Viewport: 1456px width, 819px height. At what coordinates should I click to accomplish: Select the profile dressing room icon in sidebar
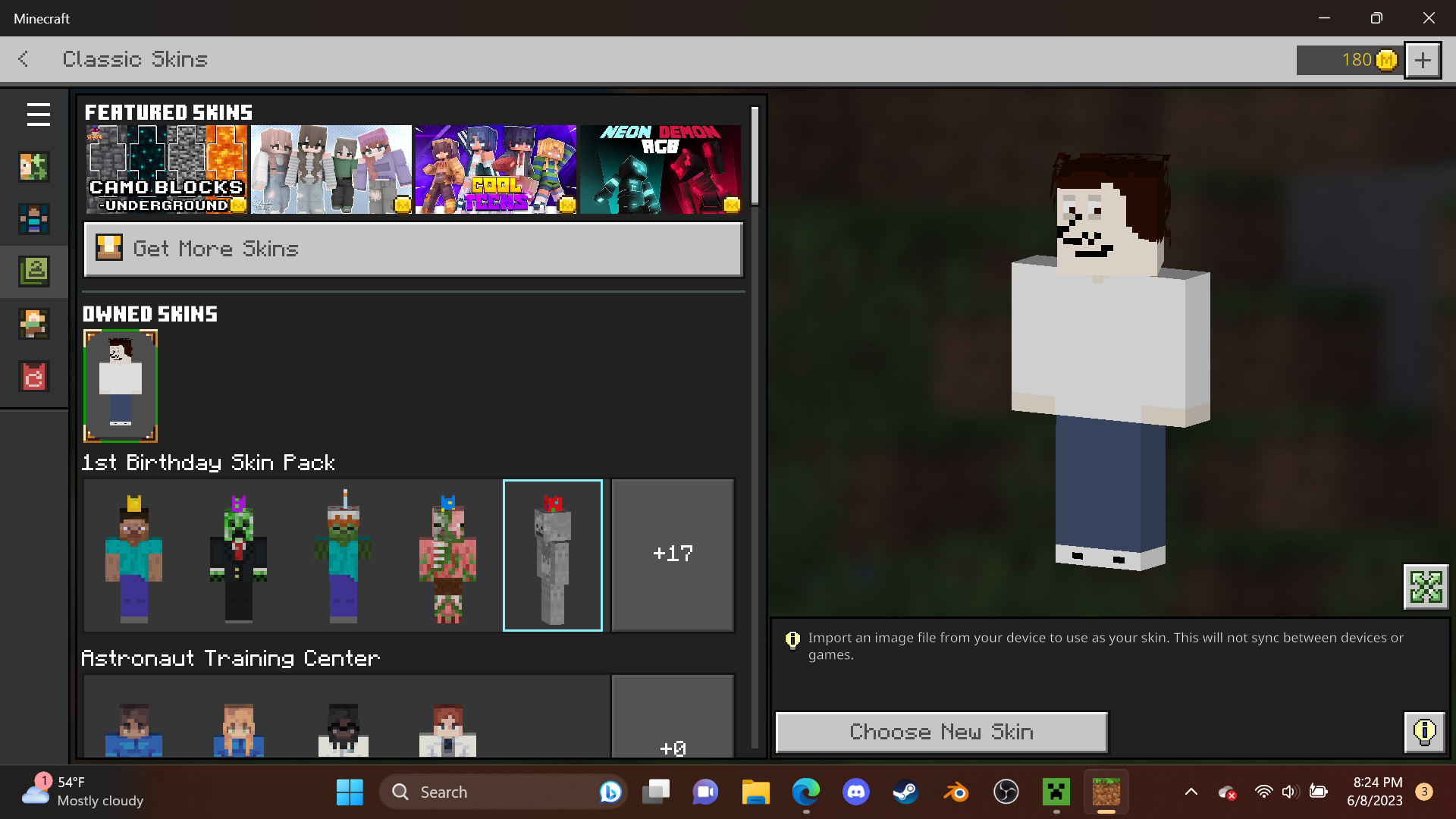(x=33, y=220)
